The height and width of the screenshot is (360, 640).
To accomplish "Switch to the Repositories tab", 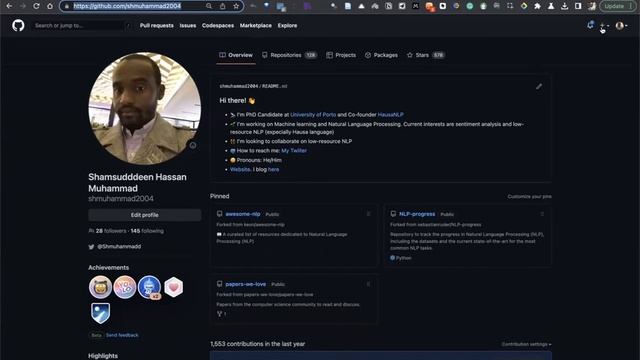I will point(289,55).
